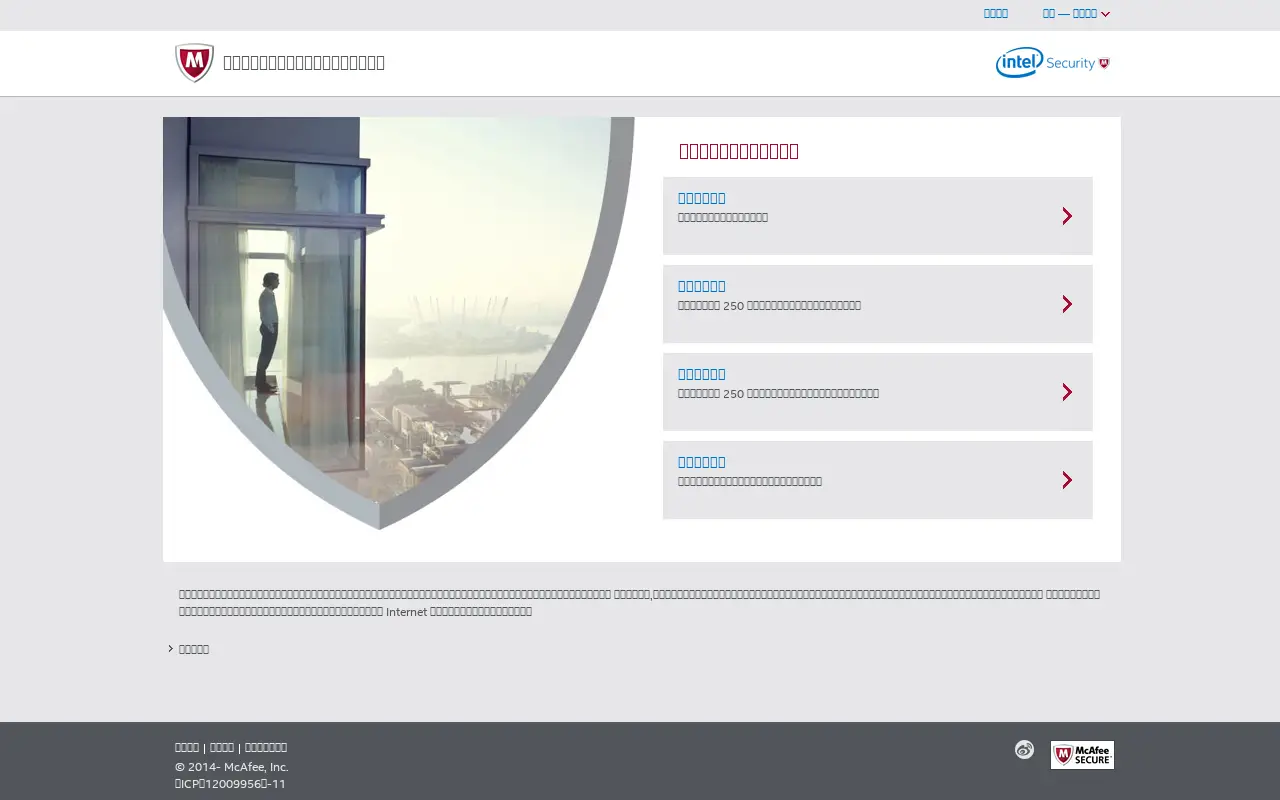Click the McAfee red shield logo

click(x=194, y=63)
